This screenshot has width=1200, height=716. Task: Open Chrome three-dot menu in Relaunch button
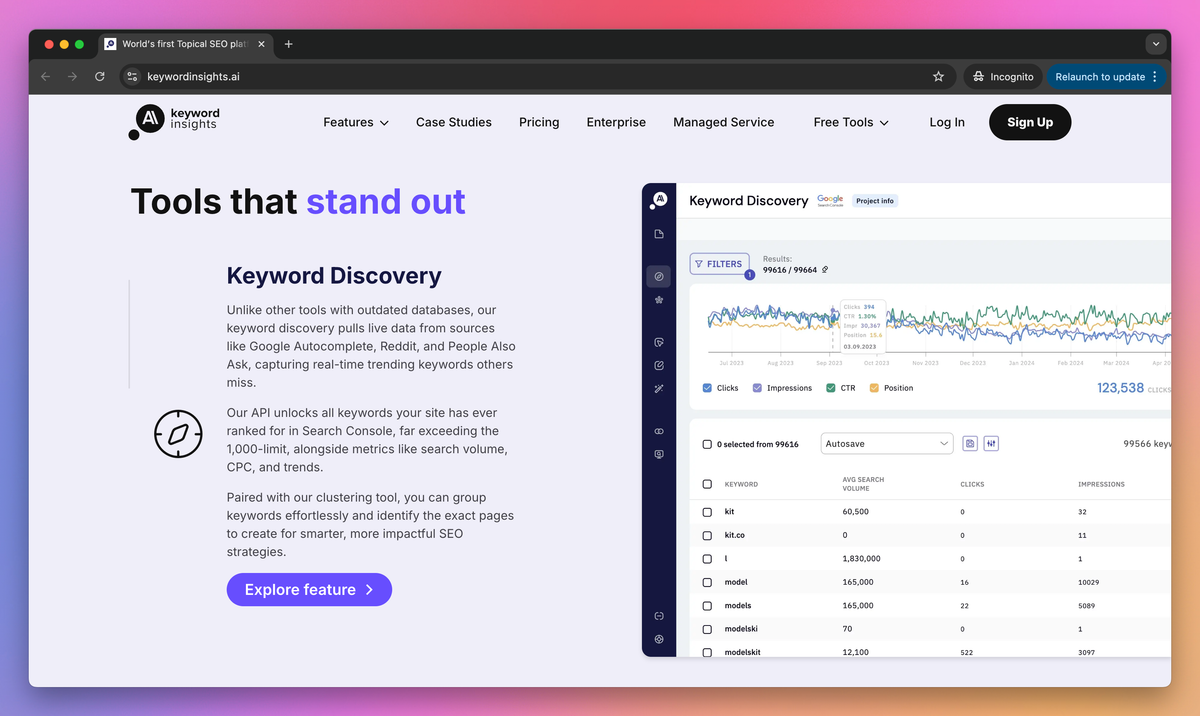[x=1155, y=76]
